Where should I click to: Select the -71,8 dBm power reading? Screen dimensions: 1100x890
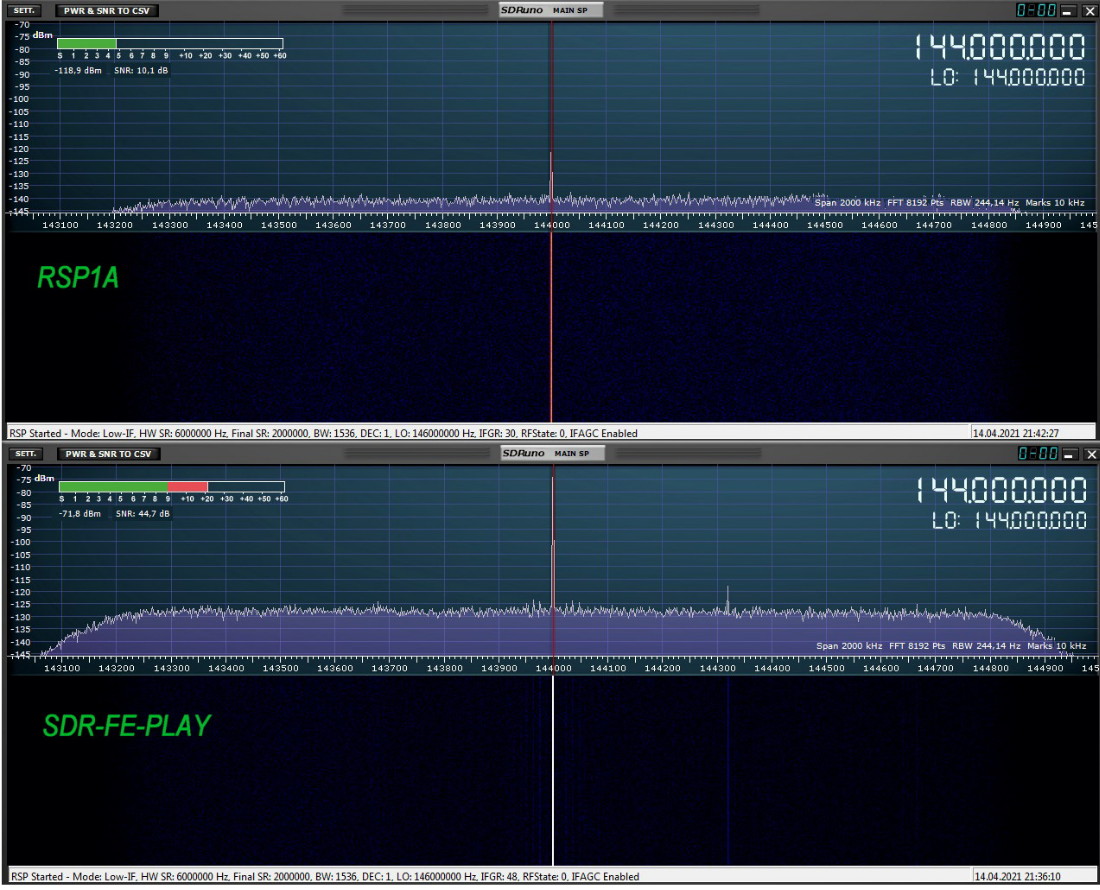pyautogui.click(x=79, y=514)
